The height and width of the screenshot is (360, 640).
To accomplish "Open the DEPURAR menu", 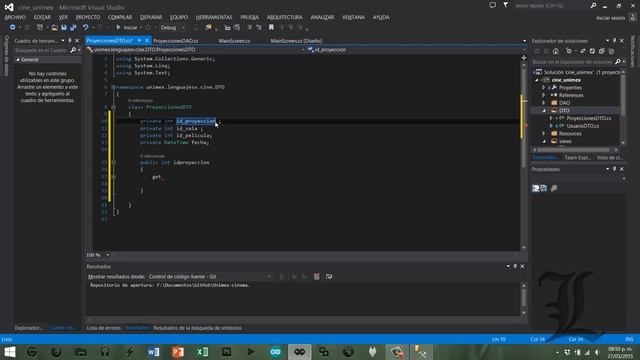I will coord(151,17).
